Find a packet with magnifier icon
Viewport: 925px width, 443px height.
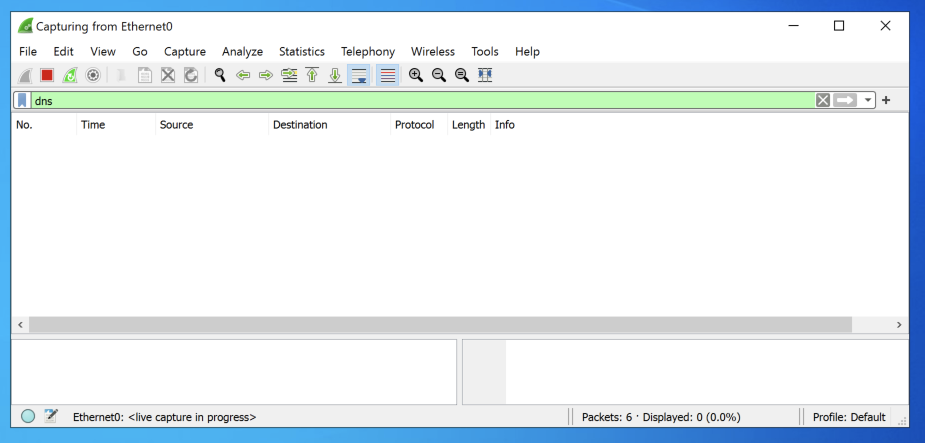[220, 76]
